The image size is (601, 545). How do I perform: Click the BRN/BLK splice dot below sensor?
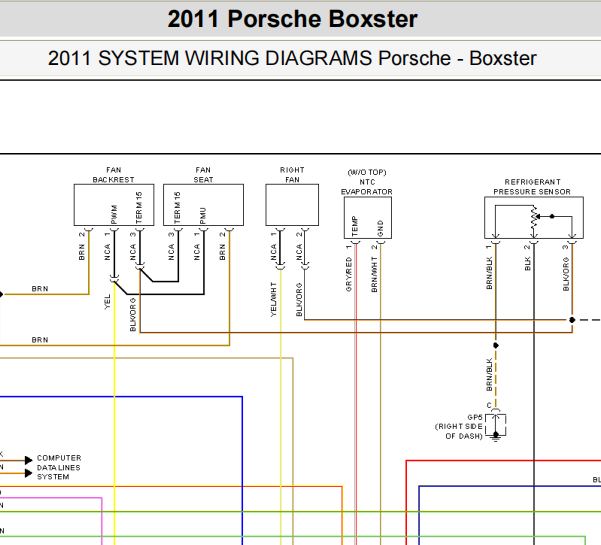click(496, 345)
